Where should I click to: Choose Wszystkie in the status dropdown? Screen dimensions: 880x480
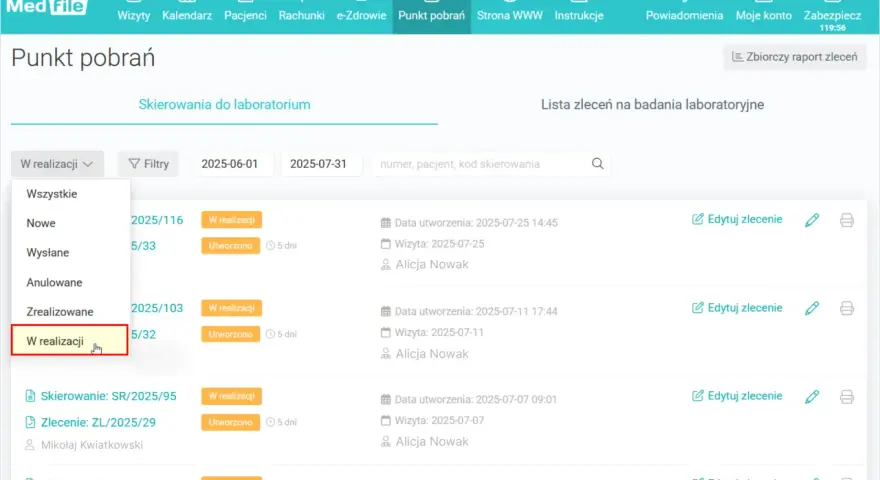[71, 194]
